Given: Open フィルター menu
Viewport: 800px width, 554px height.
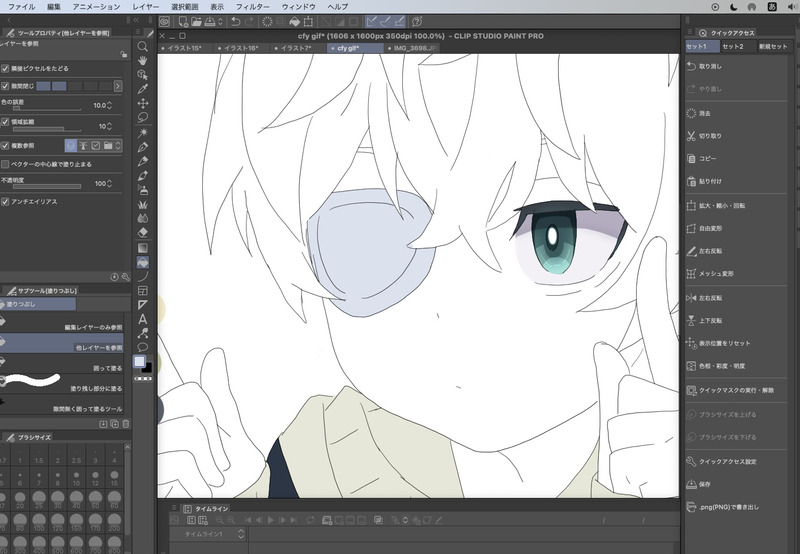Looking at the screenshot, I should [253, 7].
